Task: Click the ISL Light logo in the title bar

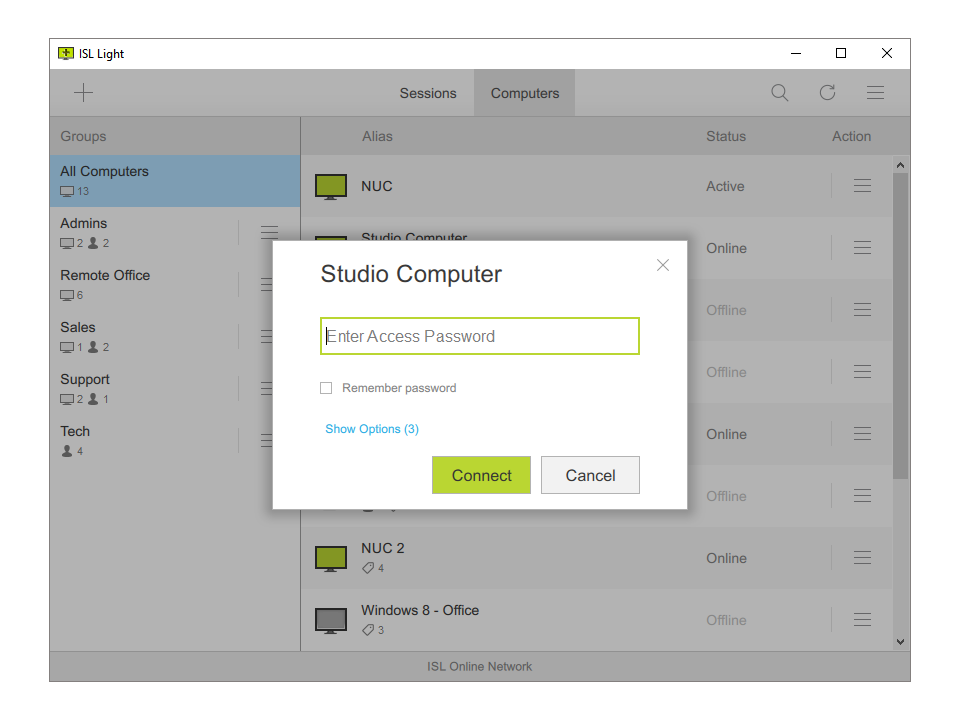Action: point(67,53)
